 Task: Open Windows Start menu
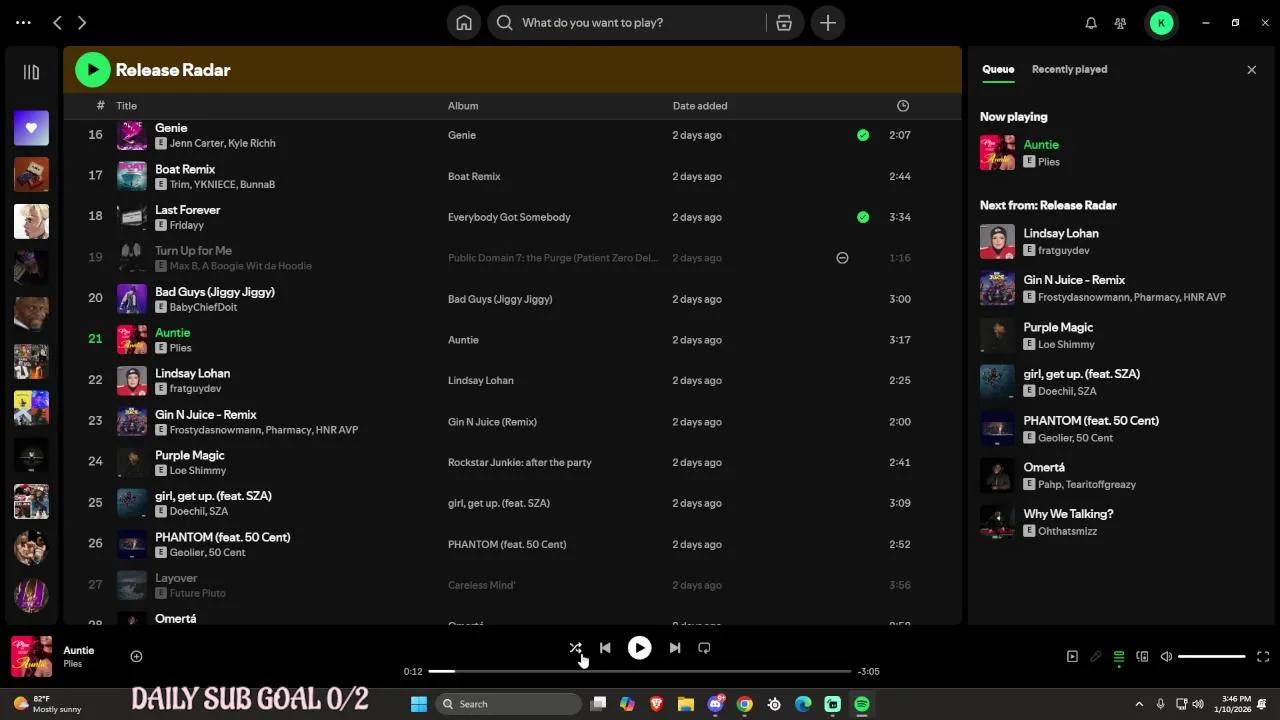click(x=419, y=704)
